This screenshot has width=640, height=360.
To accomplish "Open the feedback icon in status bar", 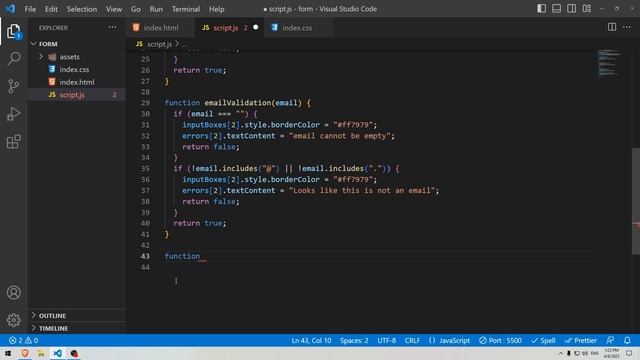I will 610,340.
